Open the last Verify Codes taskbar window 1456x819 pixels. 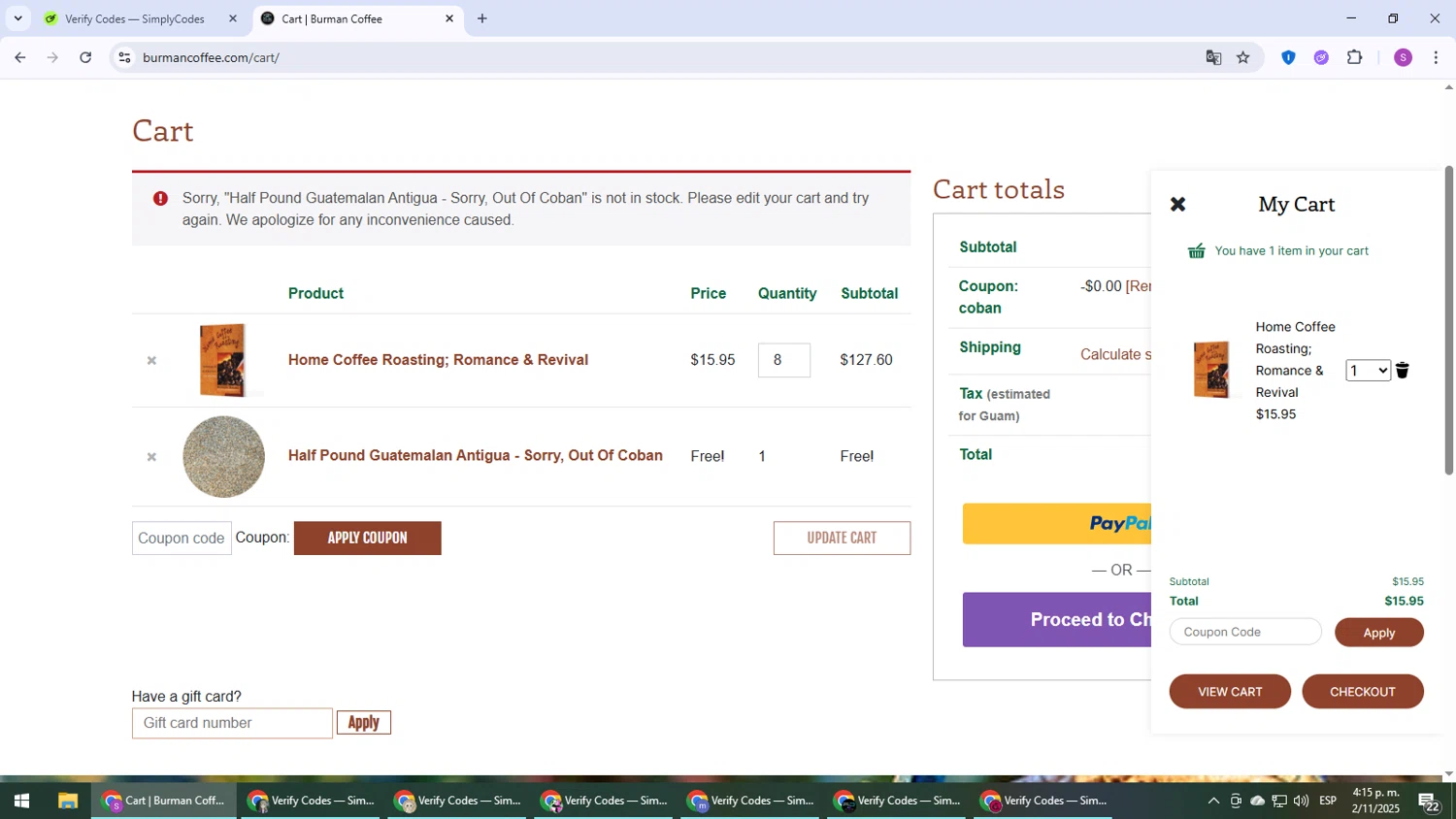click(x=1043, y=801)
